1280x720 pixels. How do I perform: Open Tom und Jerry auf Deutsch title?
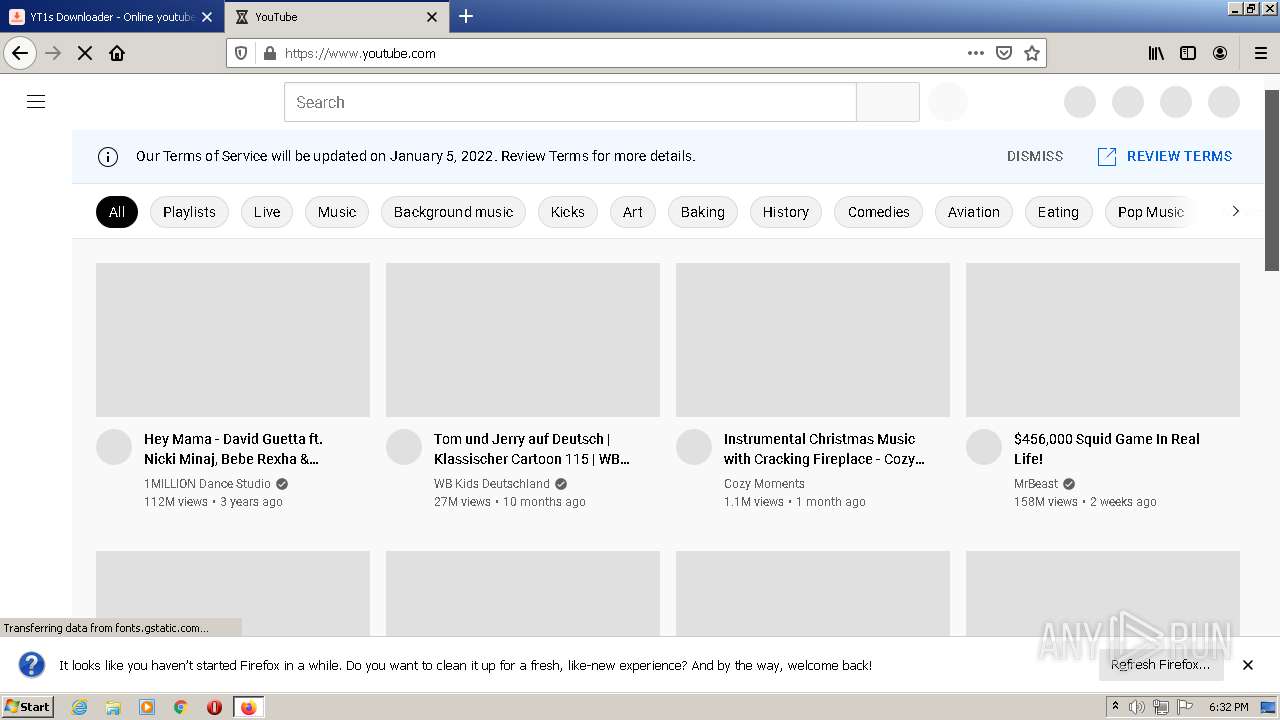pos(532,449)
